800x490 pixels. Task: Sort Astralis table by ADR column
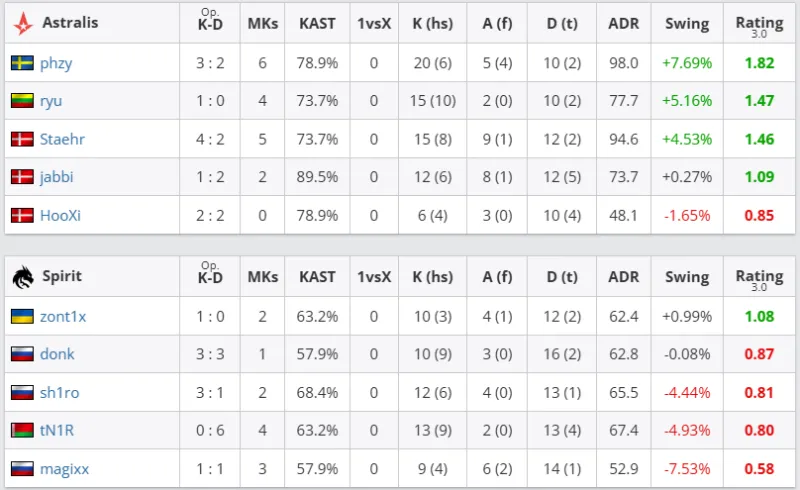623,23
